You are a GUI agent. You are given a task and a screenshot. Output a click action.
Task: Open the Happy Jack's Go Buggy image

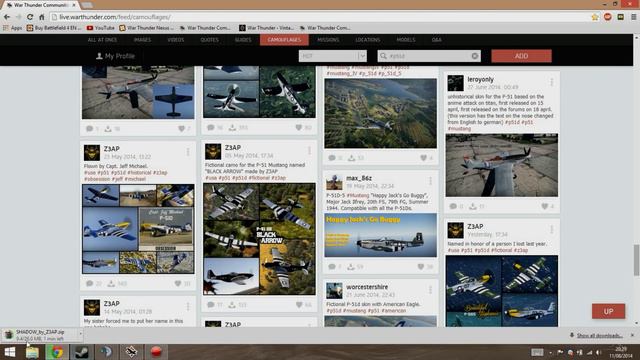[x=380, y=235]
